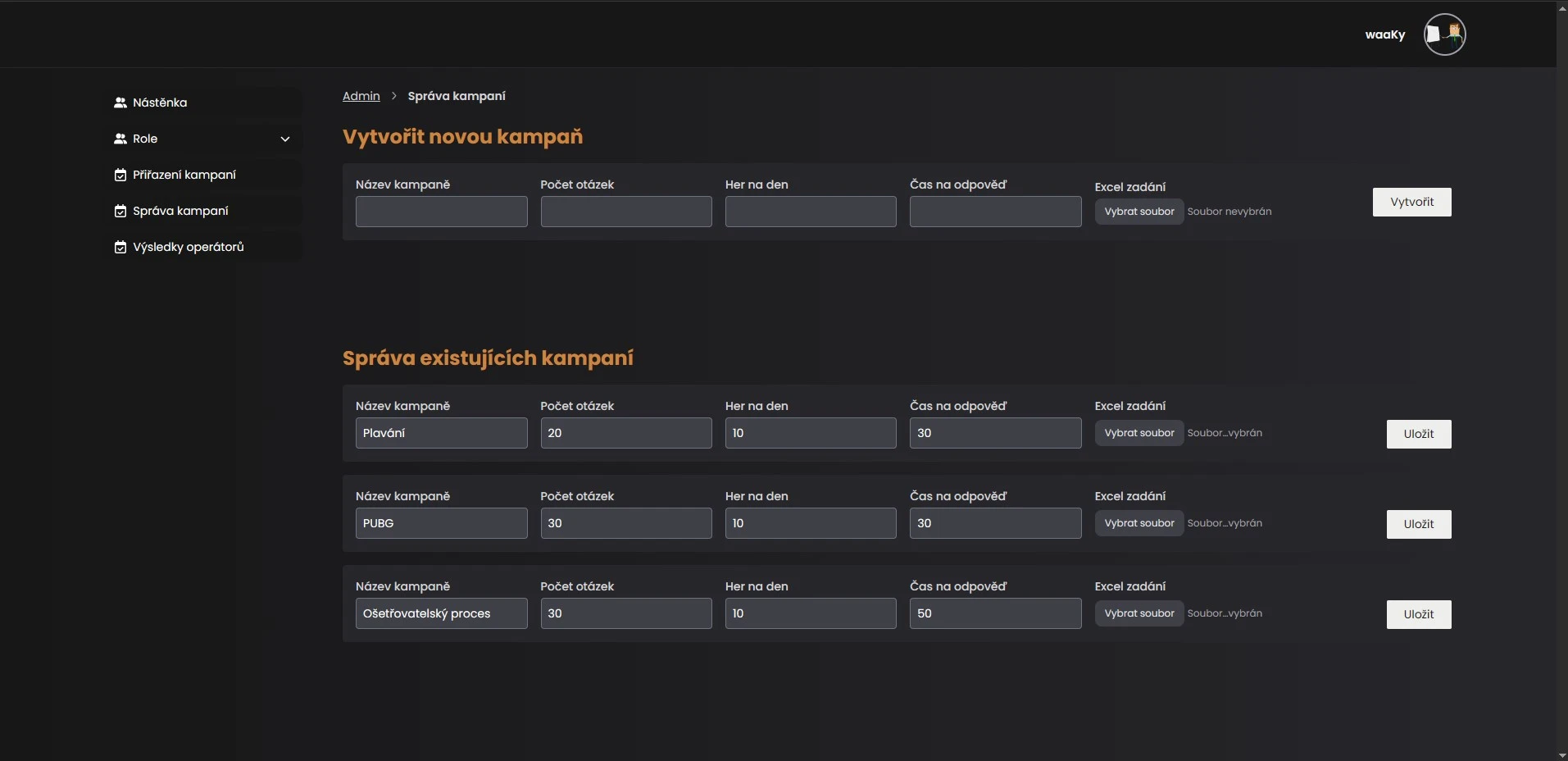Click the breadcrumb separator arrow
1568x761 pixels.
394,96
